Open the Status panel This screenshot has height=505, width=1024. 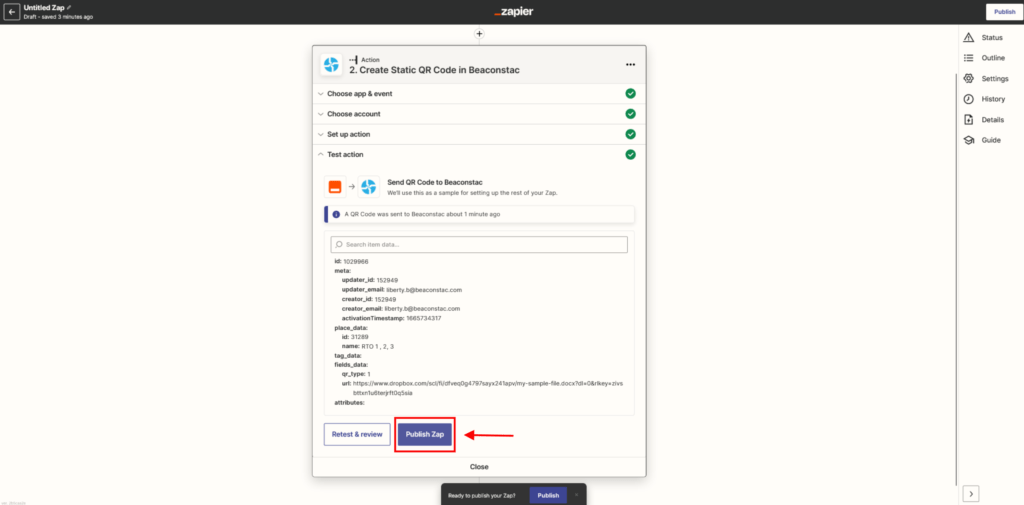pos(991,37)
